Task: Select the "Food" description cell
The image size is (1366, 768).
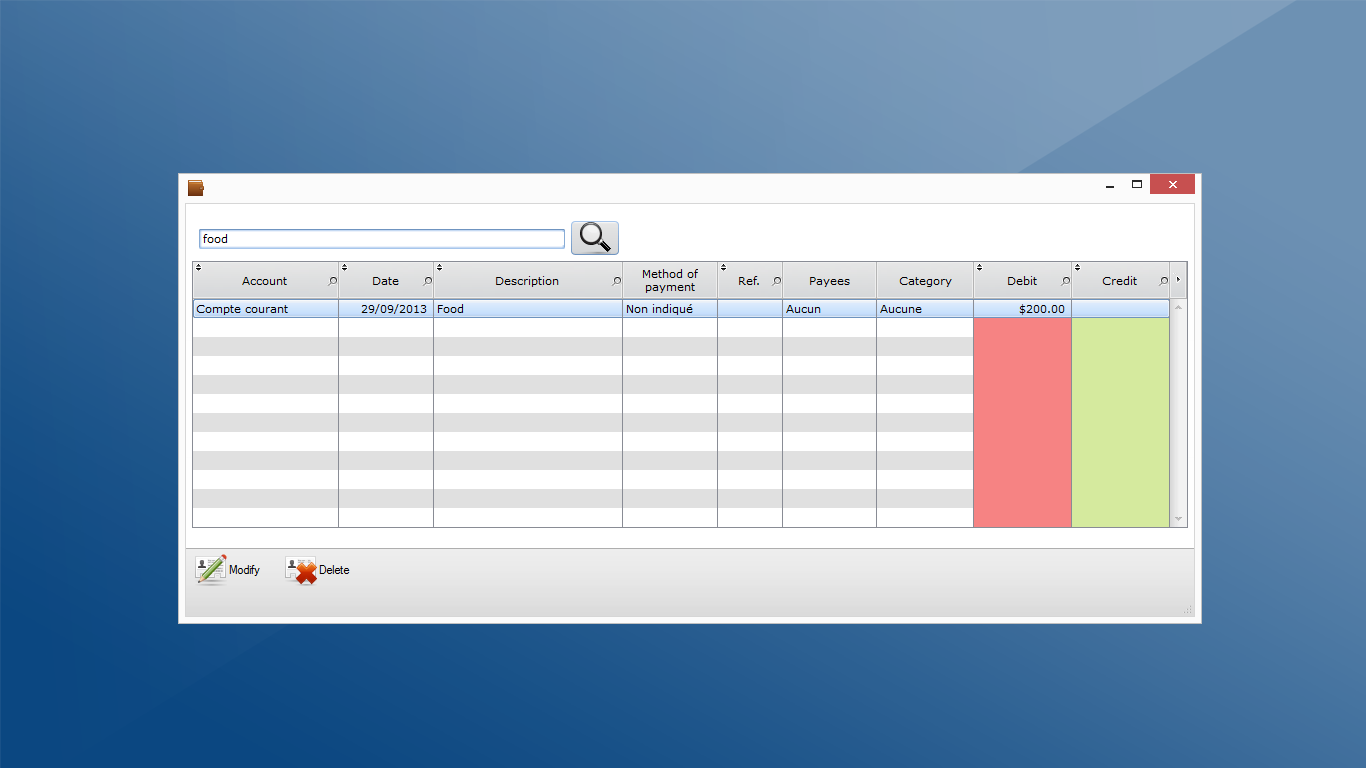Action: pos(528,309)
